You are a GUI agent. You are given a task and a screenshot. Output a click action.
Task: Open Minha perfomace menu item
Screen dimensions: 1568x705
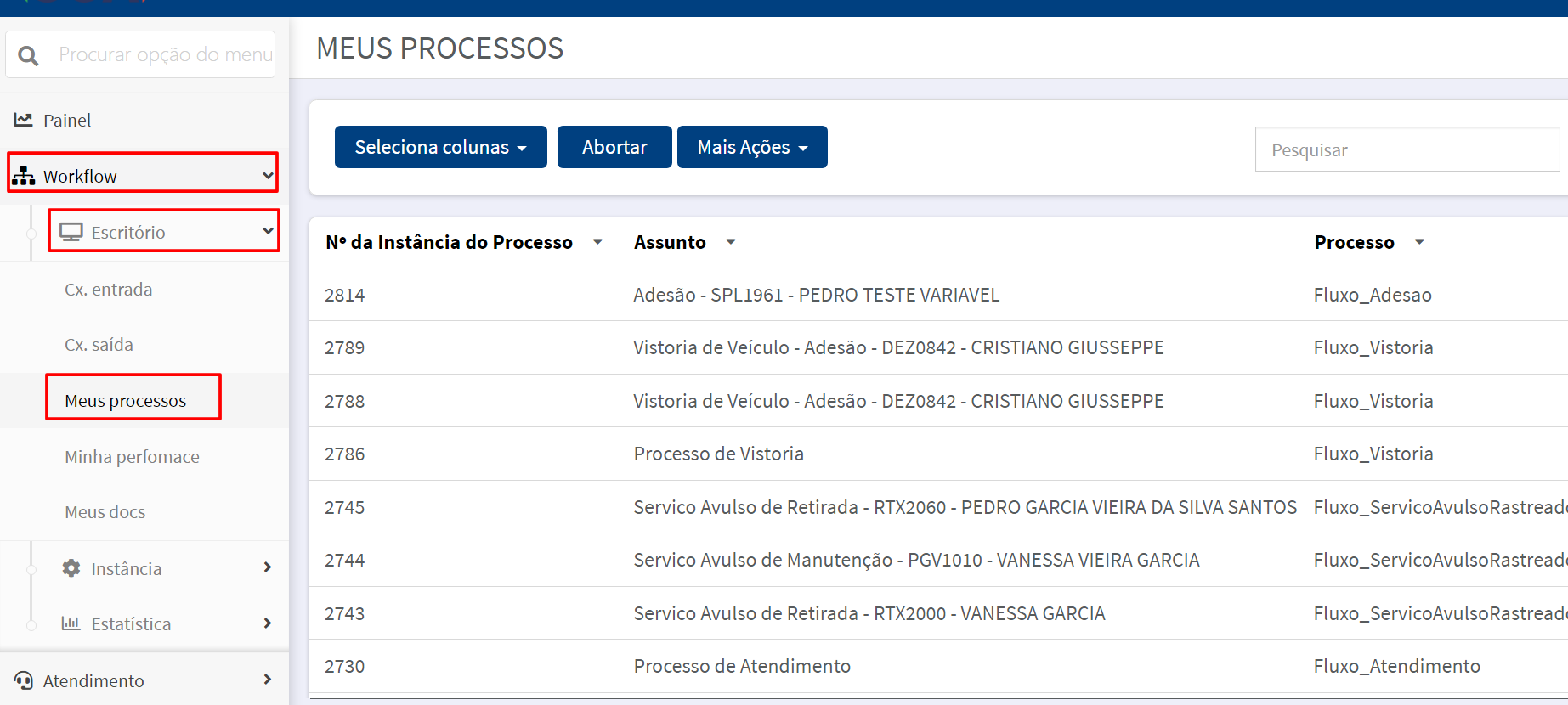pos(133,457)
